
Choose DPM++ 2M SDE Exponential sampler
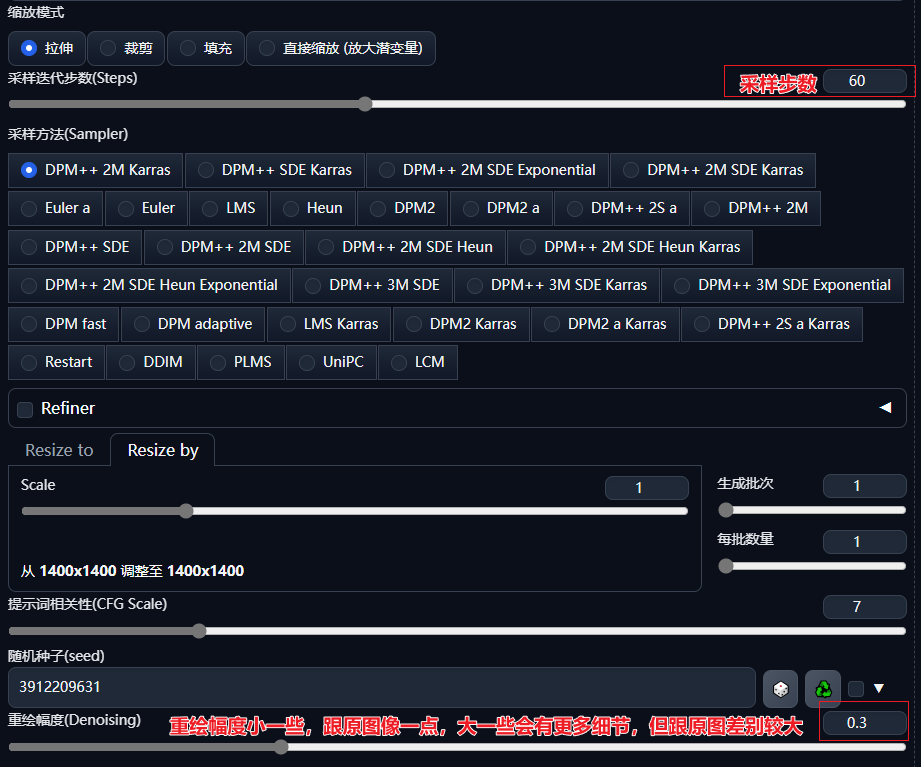click(487, 170)
